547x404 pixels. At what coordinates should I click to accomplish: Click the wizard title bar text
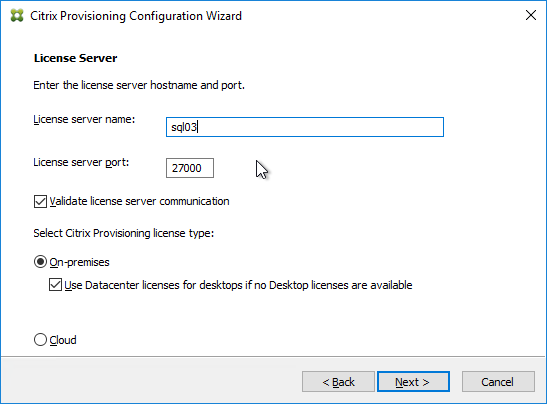tap(136, 16)
